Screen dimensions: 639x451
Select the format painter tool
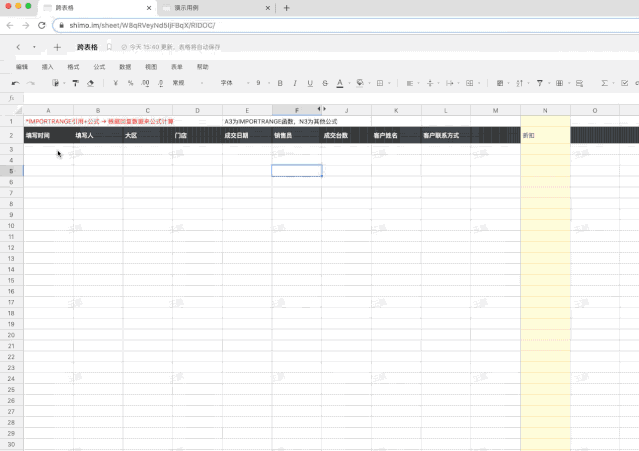[75, 83]
